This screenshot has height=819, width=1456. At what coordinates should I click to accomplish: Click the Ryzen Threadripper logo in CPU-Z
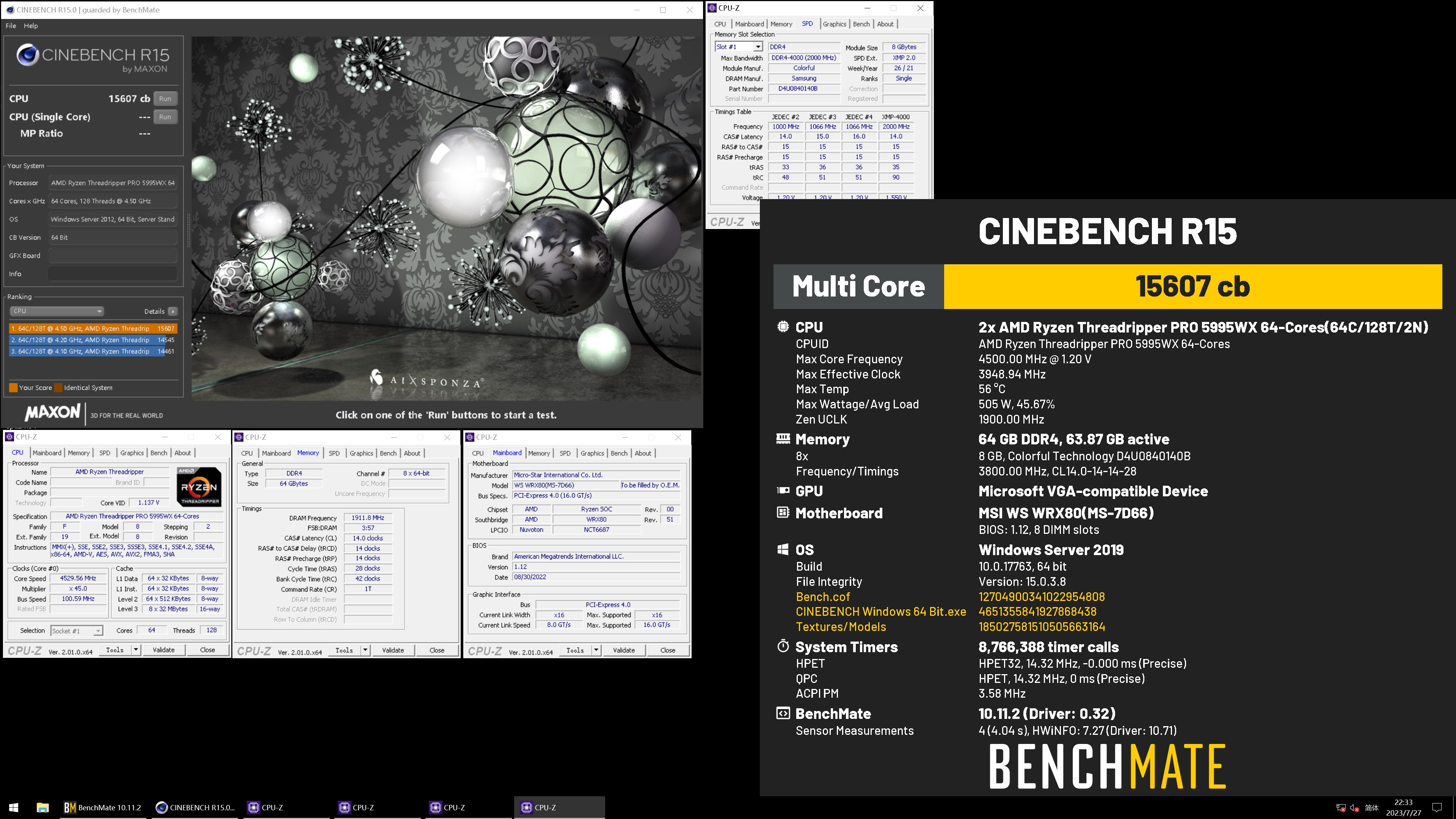point(199,486)
